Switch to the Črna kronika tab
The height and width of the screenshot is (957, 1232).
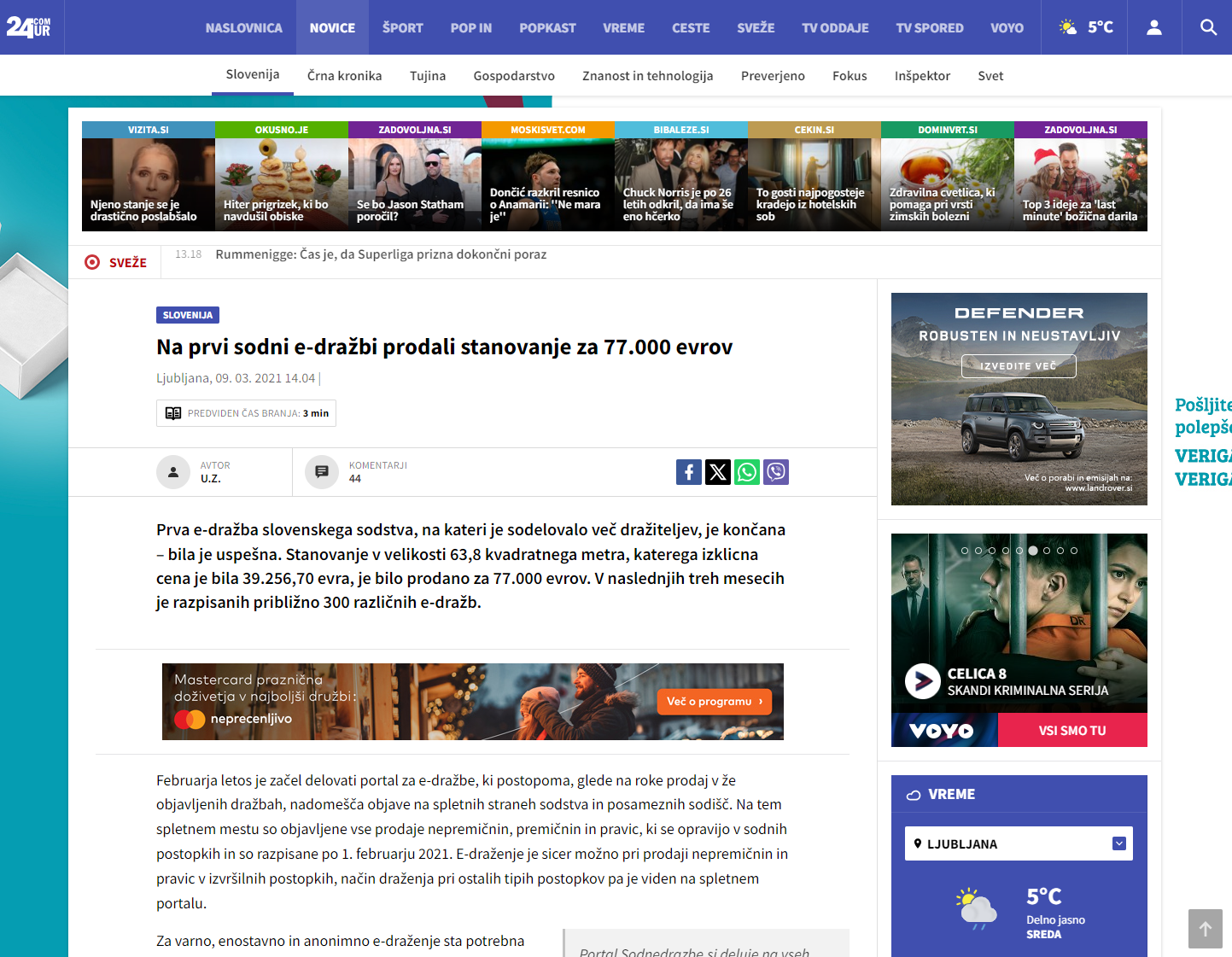[344, 76]
